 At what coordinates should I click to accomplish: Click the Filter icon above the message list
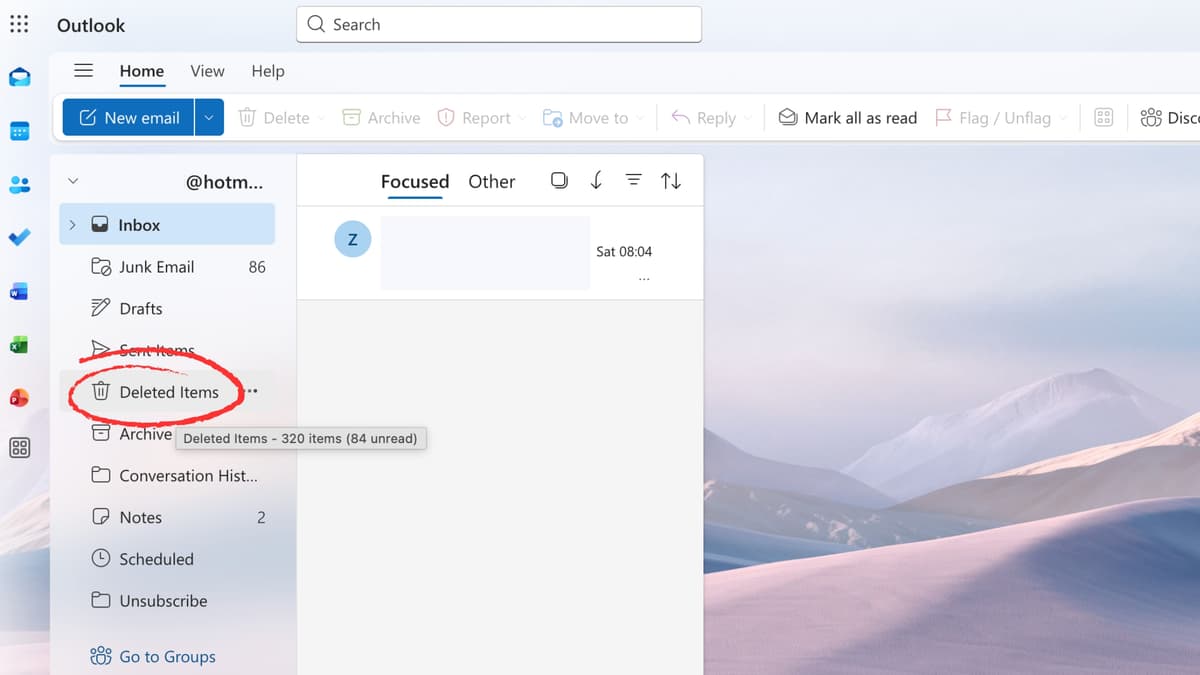pyautogui.click(x=633, y=180)
